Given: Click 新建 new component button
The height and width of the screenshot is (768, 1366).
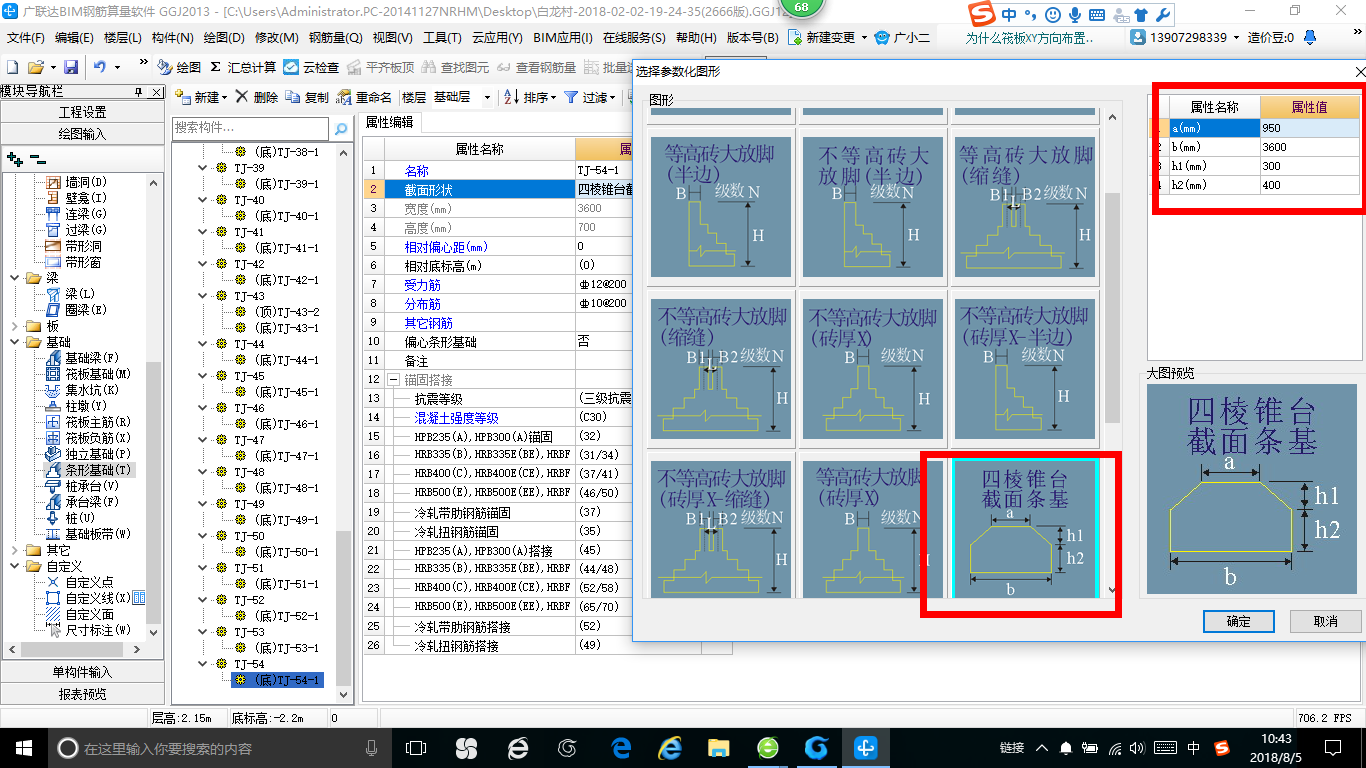Looking at the screenshot, I should tap(201, 97).
